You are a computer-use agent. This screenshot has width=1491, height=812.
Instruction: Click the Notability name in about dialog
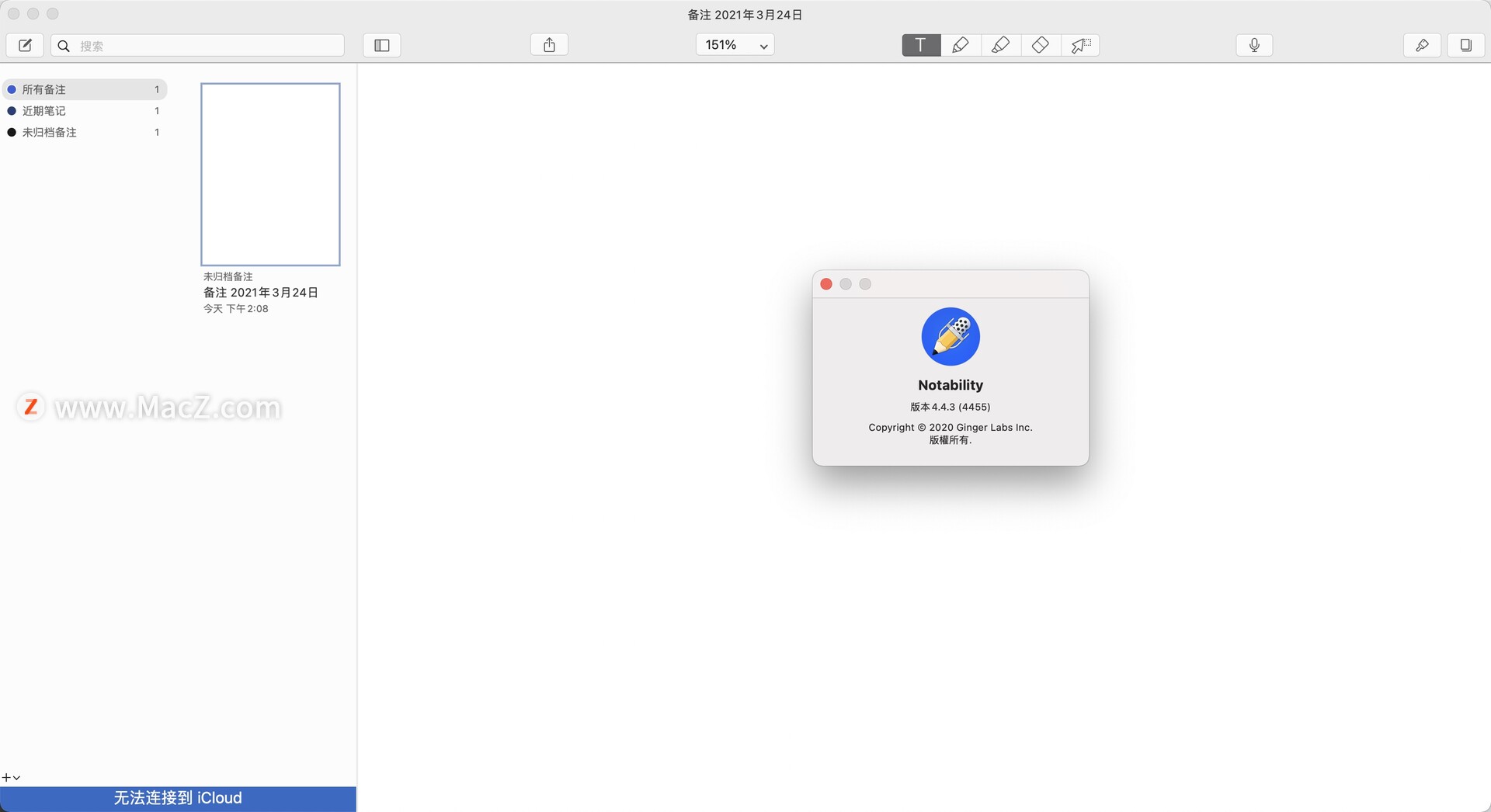(951, 385)
